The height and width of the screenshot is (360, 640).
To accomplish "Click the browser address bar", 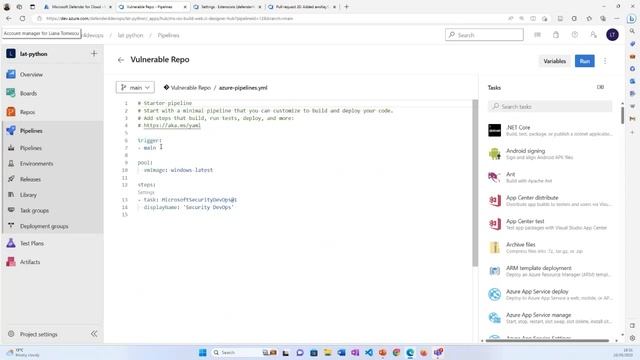I will [269, 19].
